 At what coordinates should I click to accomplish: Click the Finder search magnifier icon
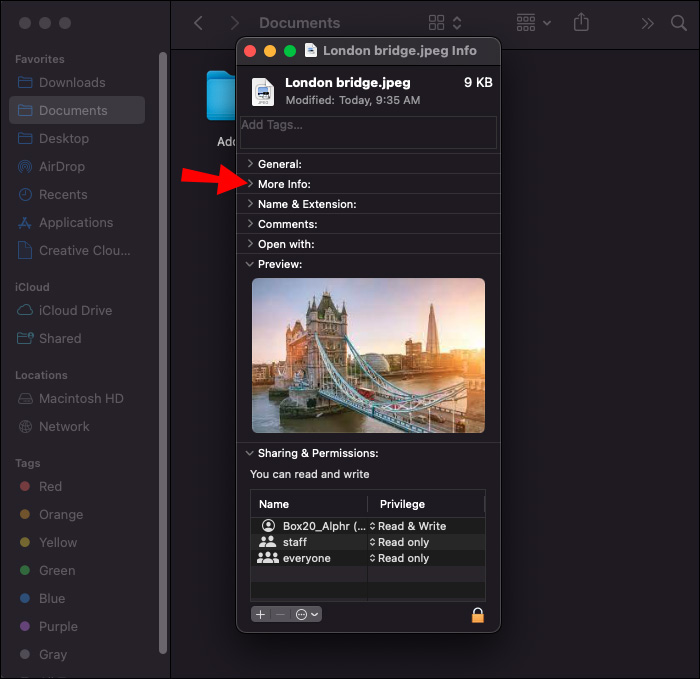pyautogui.click(x=678, y=23)
